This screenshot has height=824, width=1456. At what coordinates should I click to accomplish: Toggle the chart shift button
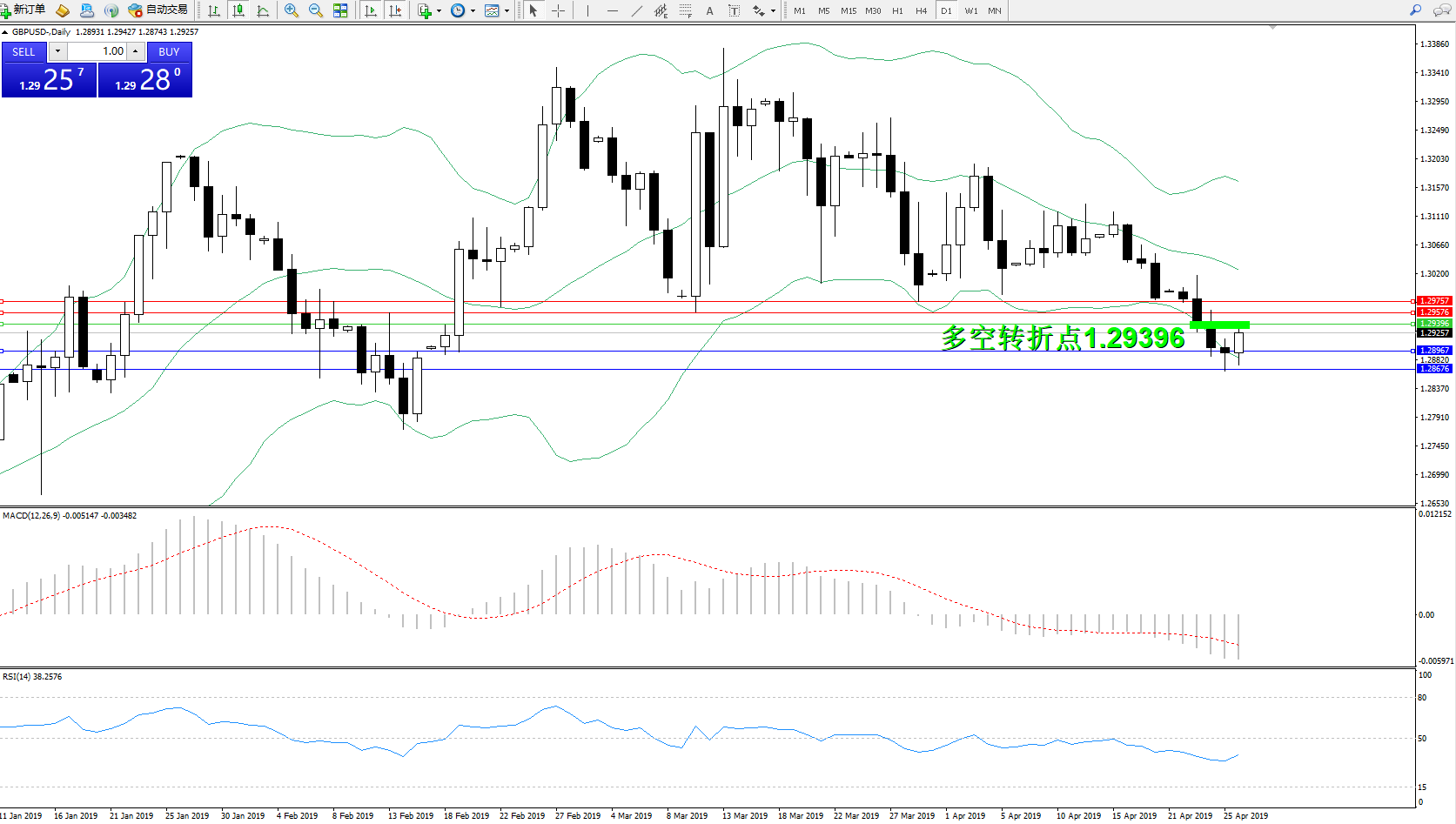[x=395, y=10]
